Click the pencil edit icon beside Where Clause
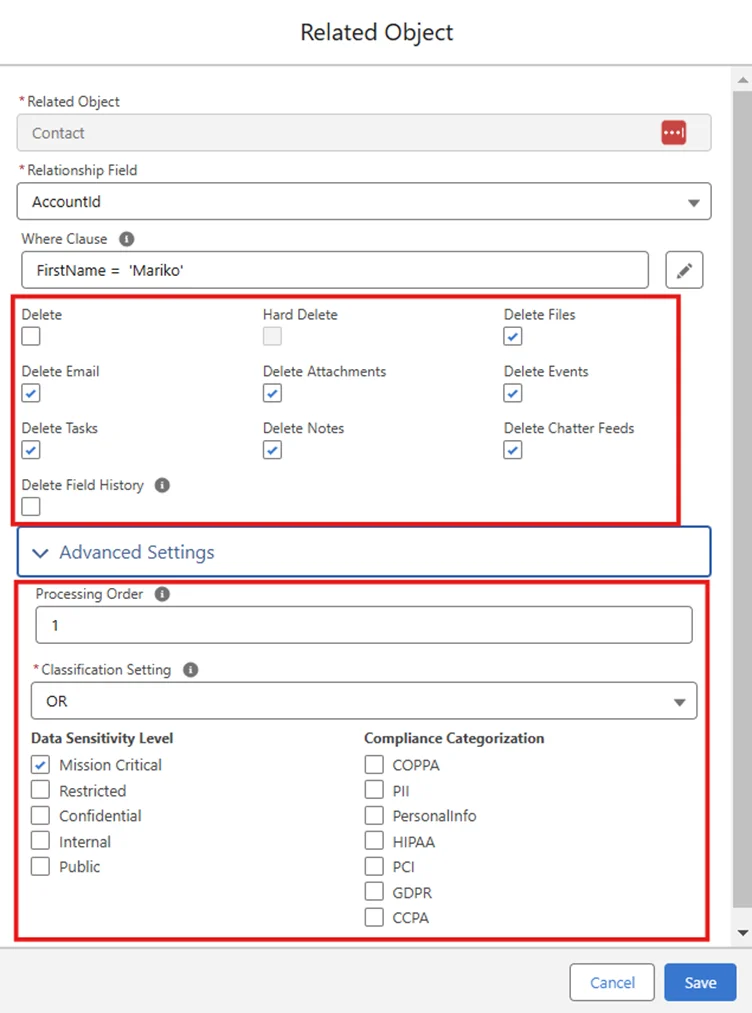This screenshot has height=1013, width=752. tap(684, 270)
